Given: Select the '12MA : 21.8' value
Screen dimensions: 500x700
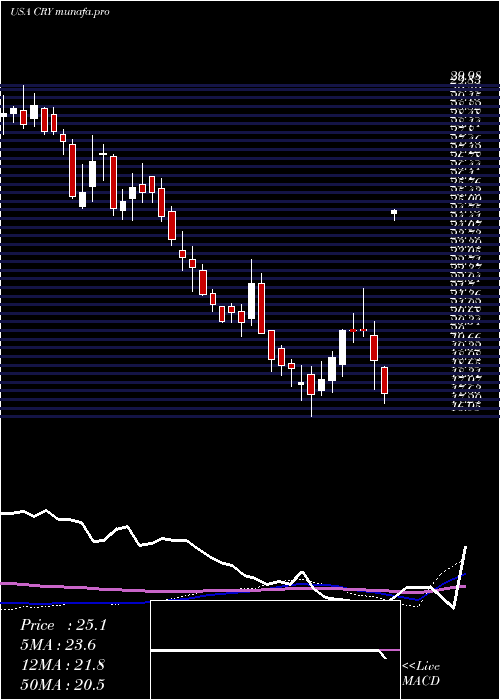Looking at the screenshot, I should 62,665.
